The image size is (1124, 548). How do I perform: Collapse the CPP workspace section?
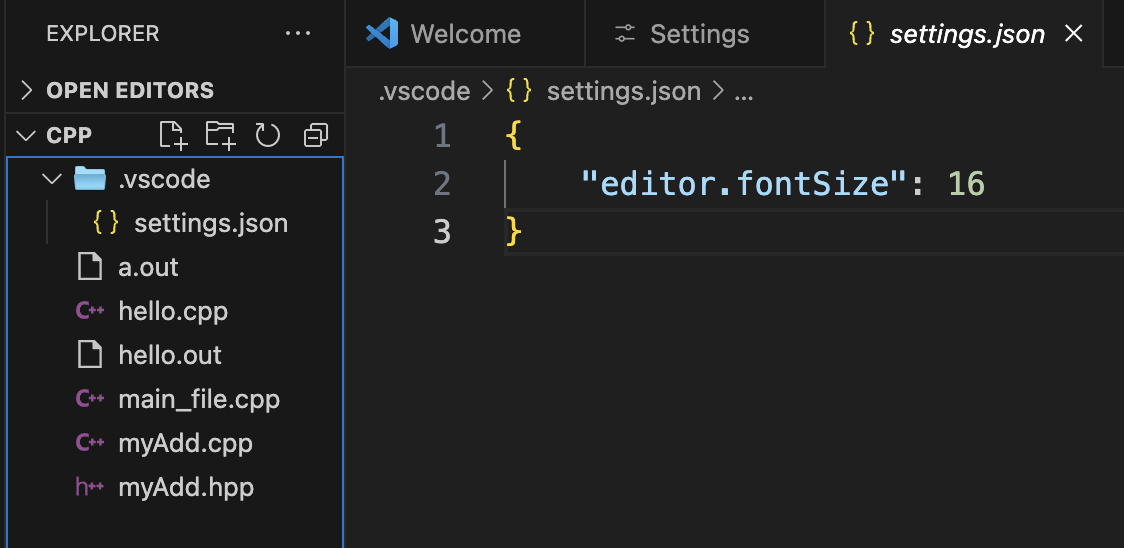click(27, 135)
